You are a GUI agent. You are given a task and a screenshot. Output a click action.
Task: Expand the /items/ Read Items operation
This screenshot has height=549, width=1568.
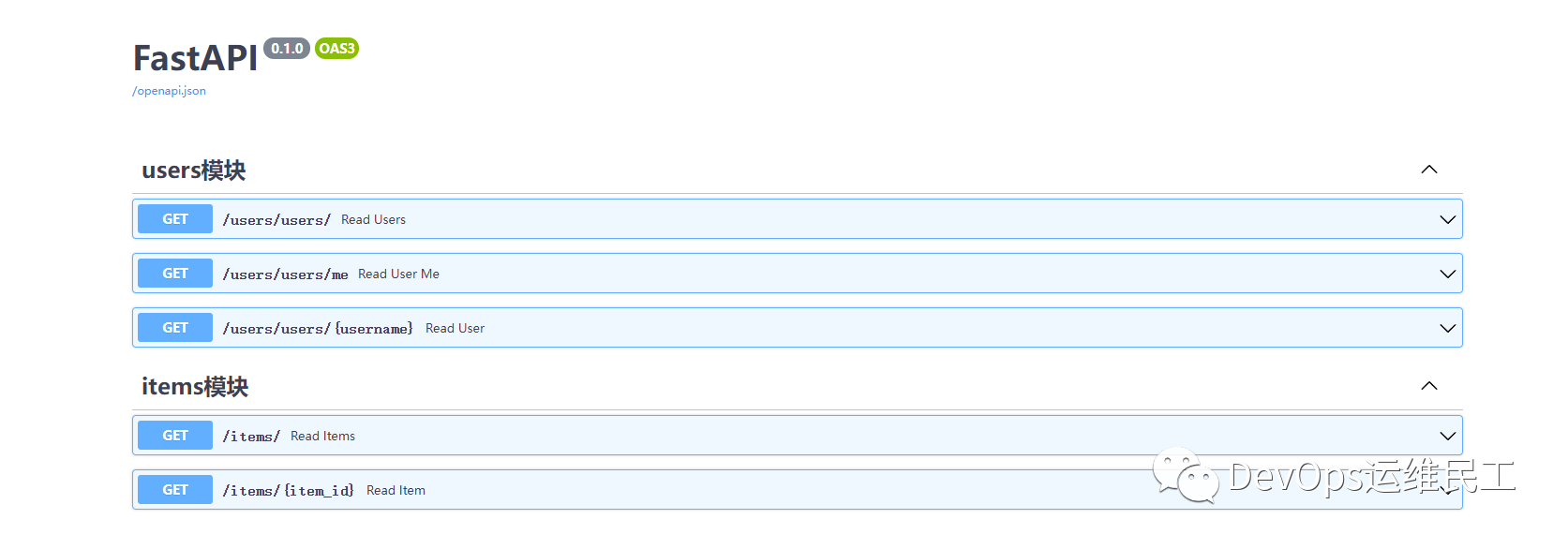(x=1445, y=435)
